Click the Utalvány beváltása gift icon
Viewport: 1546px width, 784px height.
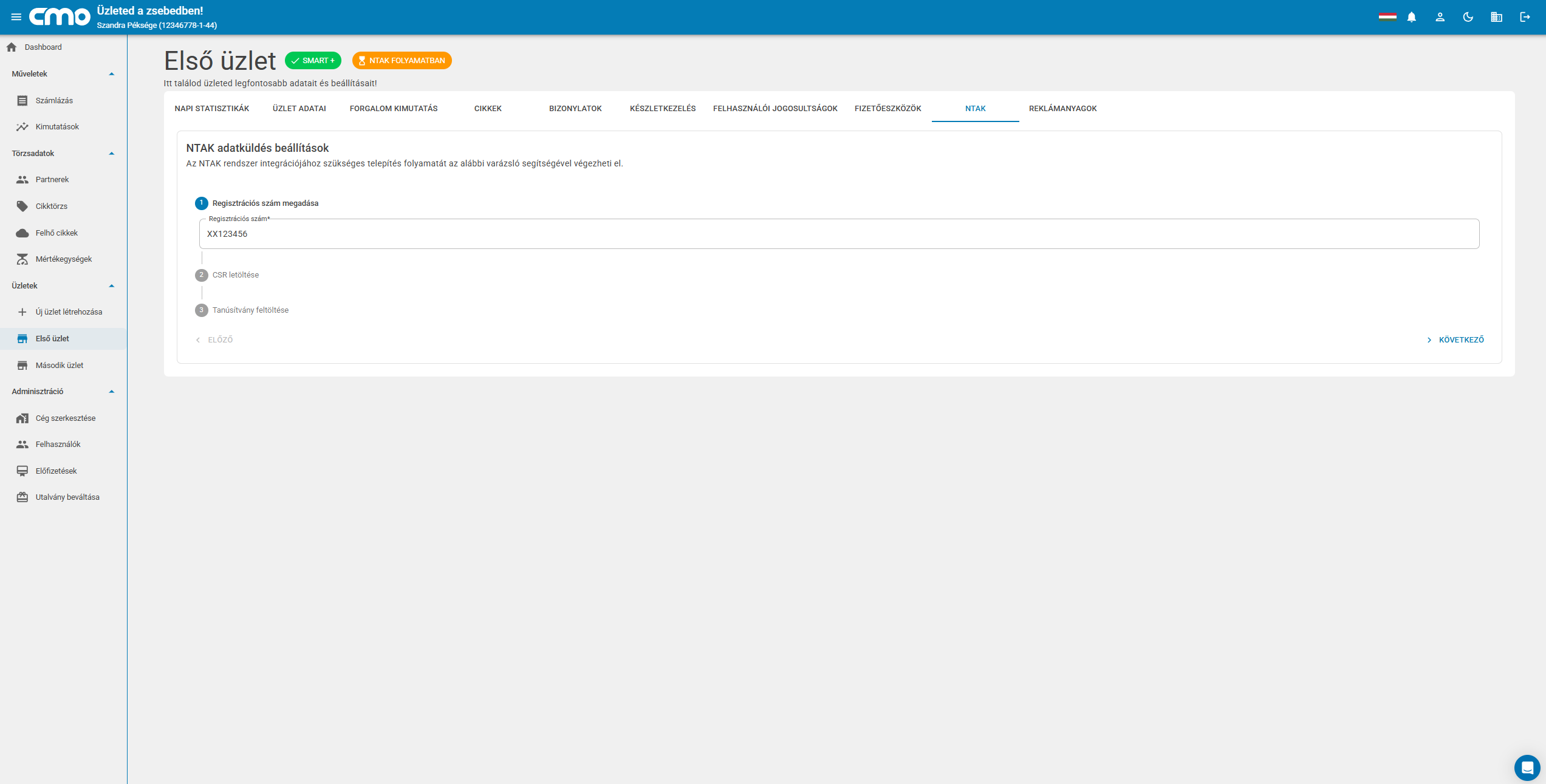click(22, 497)
